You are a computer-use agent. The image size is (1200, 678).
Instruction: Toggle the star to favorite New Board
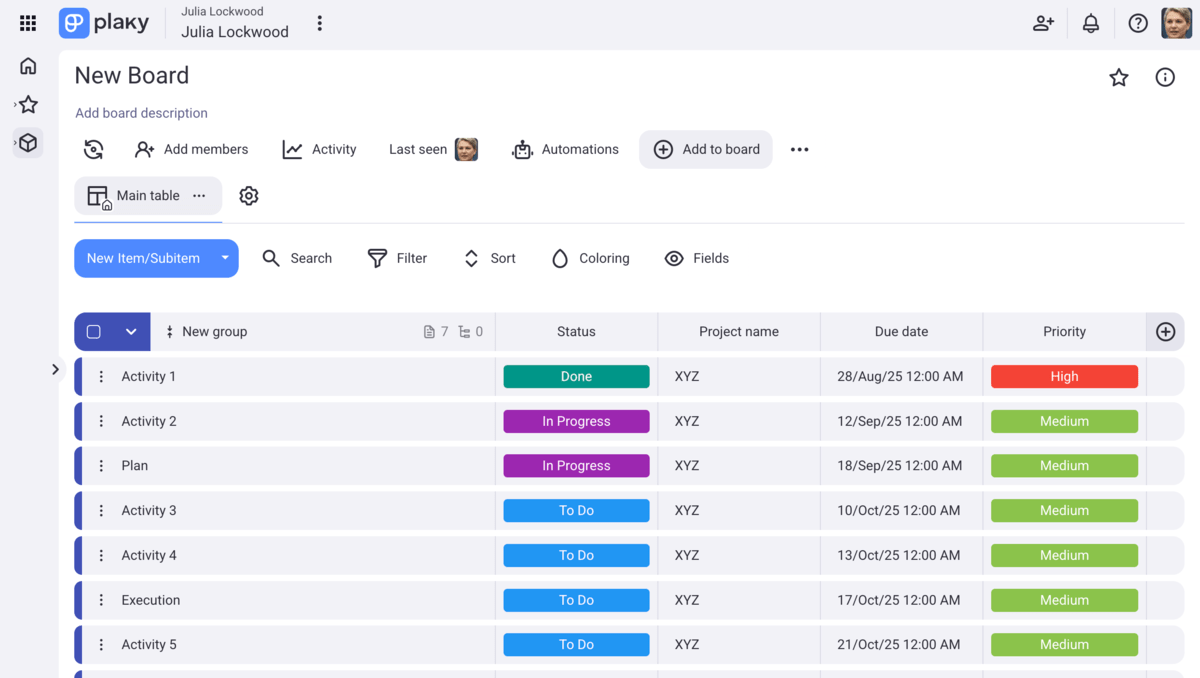(x=1118, y=77)
